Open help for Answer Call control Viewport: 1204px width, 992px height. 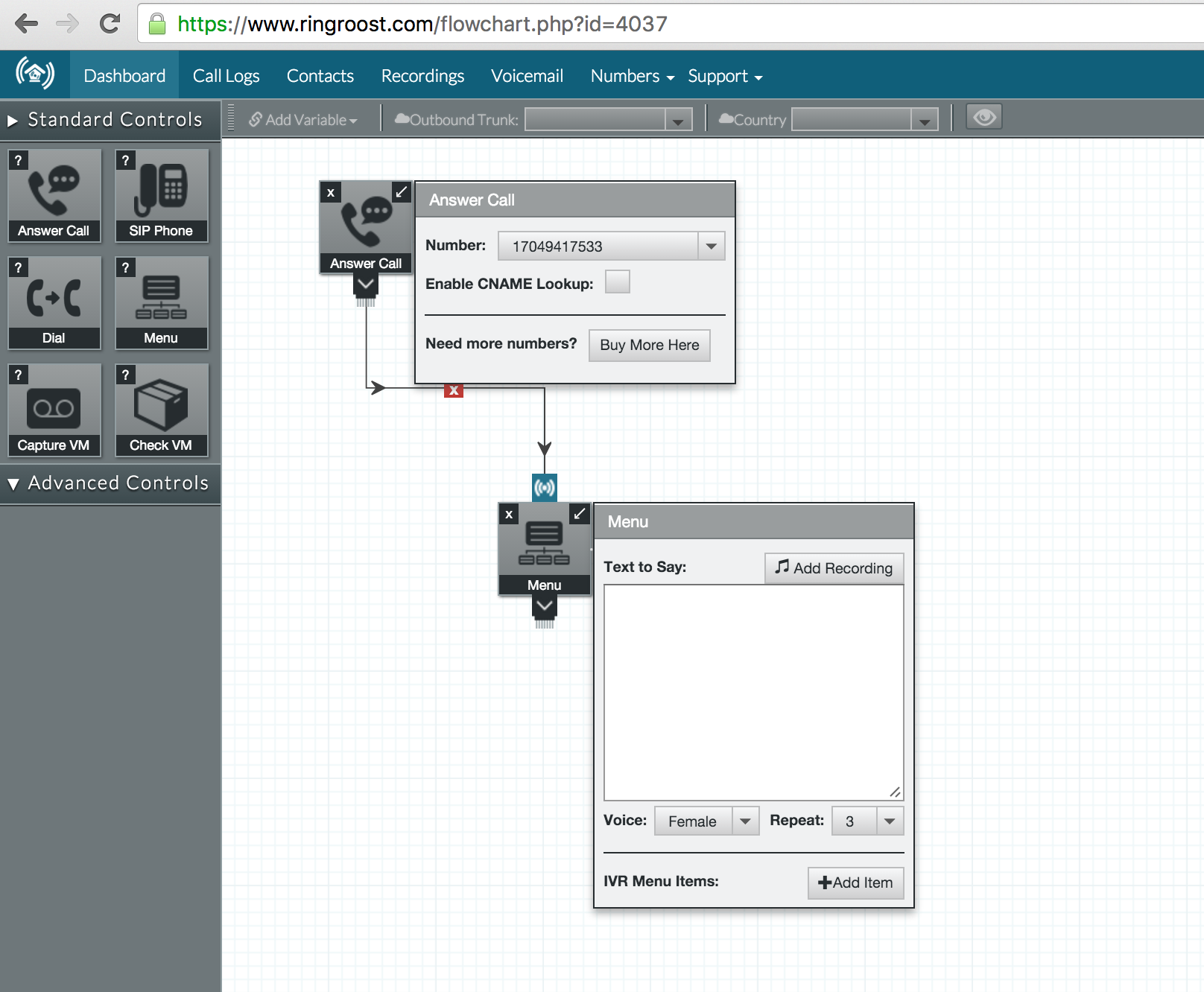click(18, 160)
